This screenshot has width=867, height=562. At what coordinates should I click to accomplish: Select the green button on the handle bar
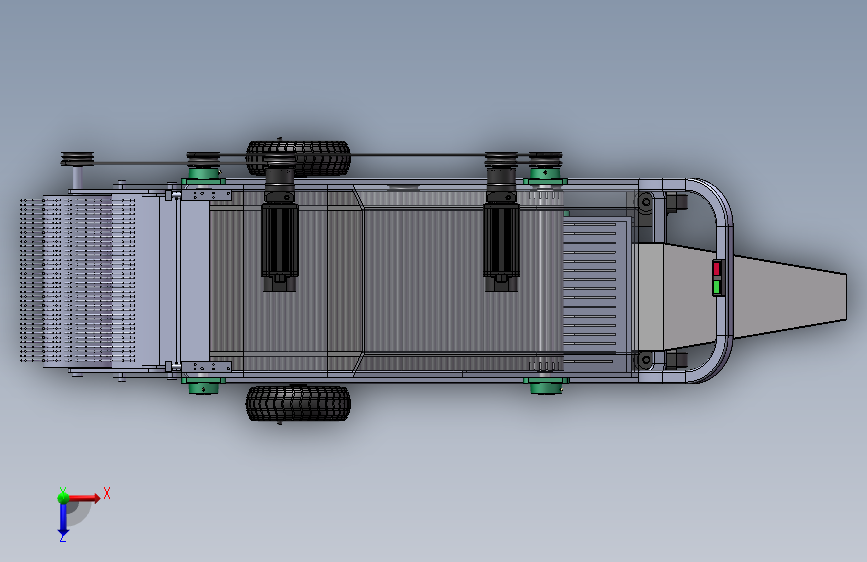click(x=717, y=287)
